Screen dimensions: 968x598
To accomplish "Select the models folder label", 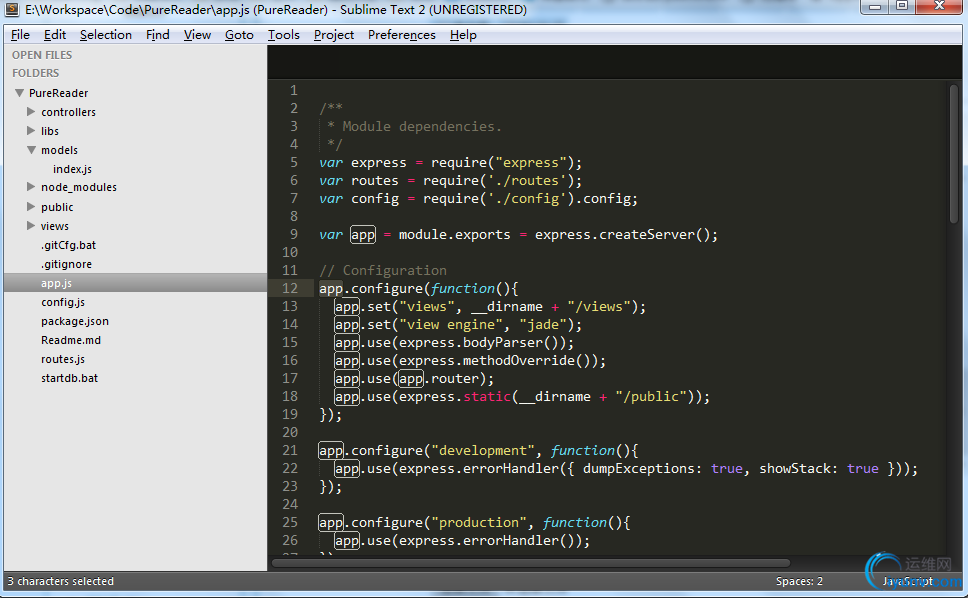I will point(59,150).
